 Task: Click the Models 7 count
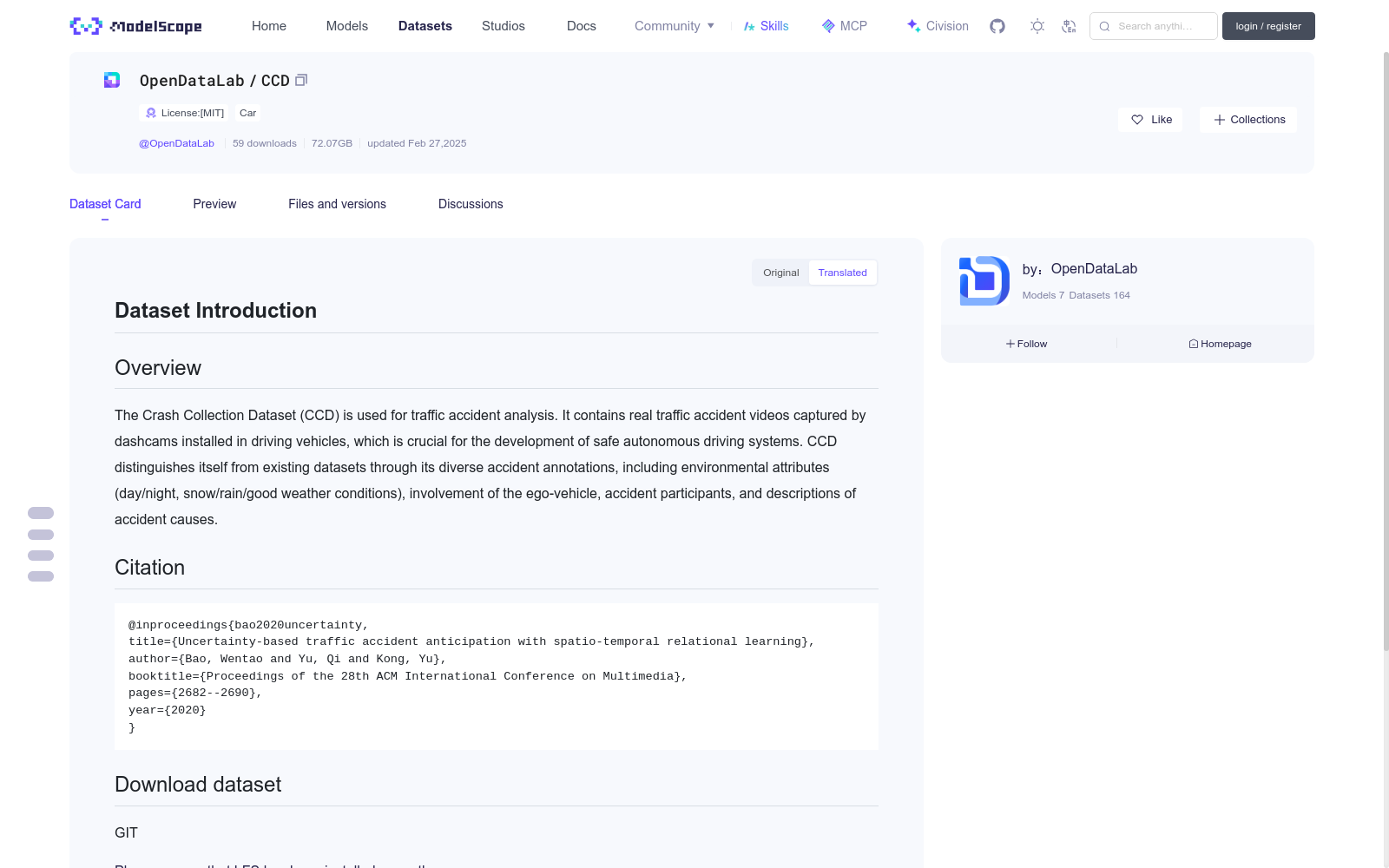point(1043,295)
